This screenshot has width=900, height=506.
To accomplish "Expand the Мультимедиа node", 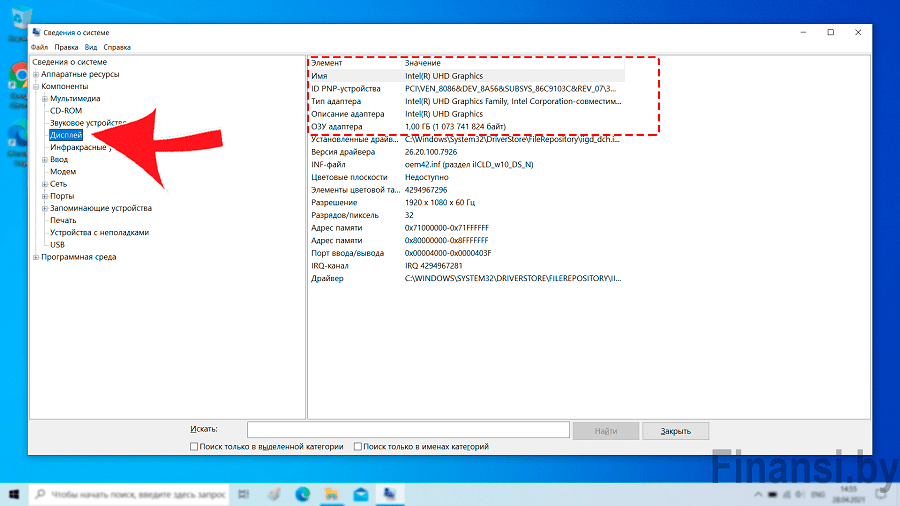I will point(45,99).
